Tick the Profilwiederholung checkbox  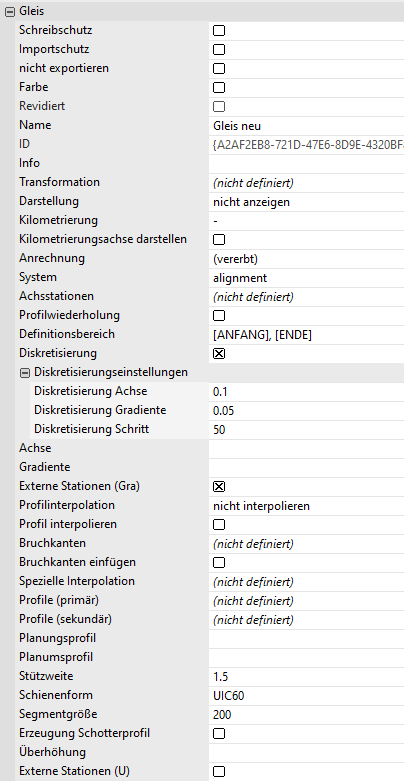click(x=219, y=316)
